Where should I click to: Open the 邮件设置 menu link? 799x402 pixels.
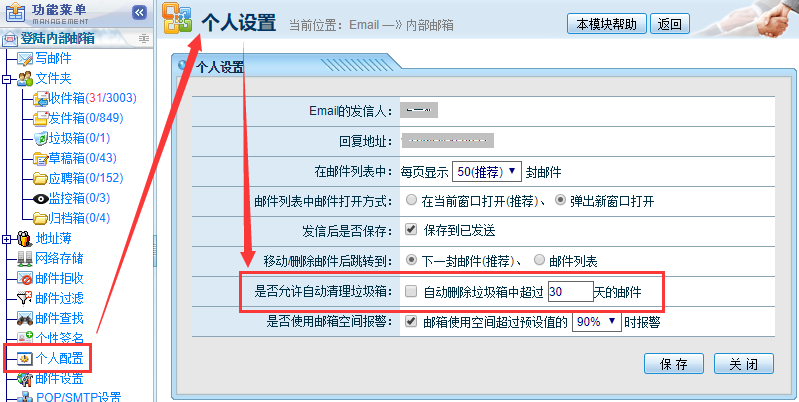[x=60, y=379]
